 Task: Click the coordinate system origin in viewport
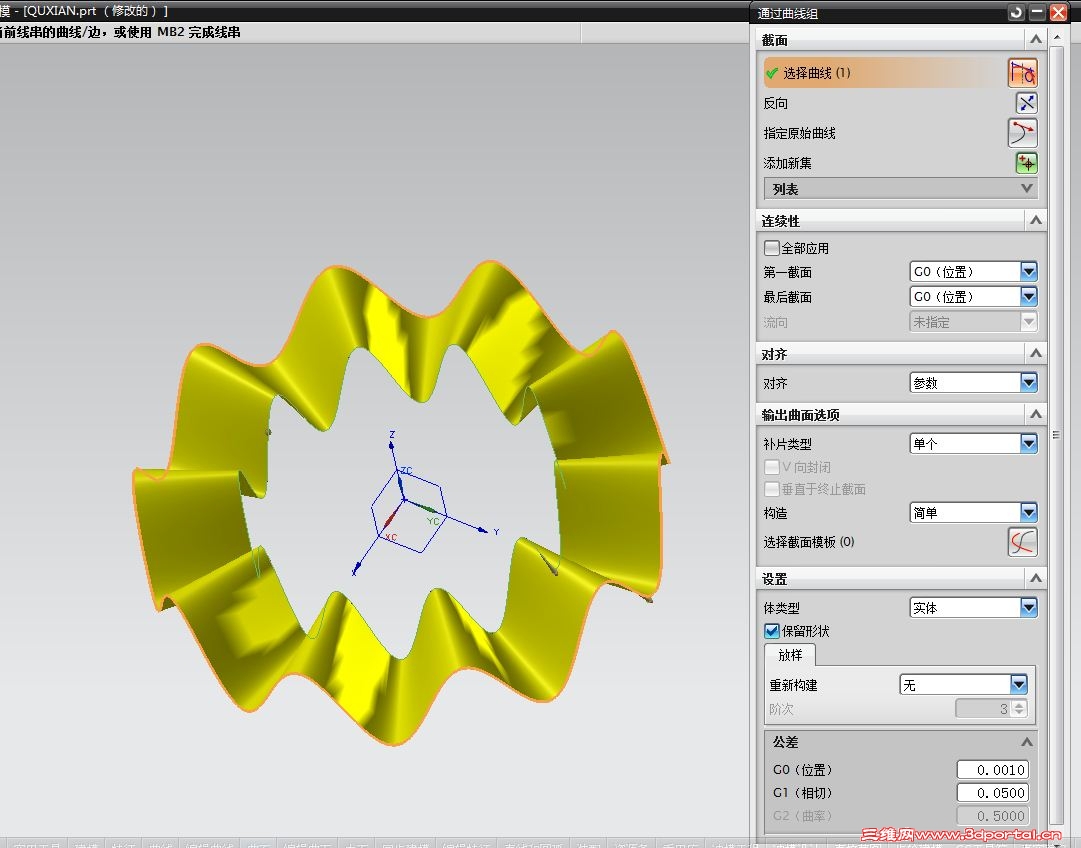pyautogui.click(x=404, y=499)
